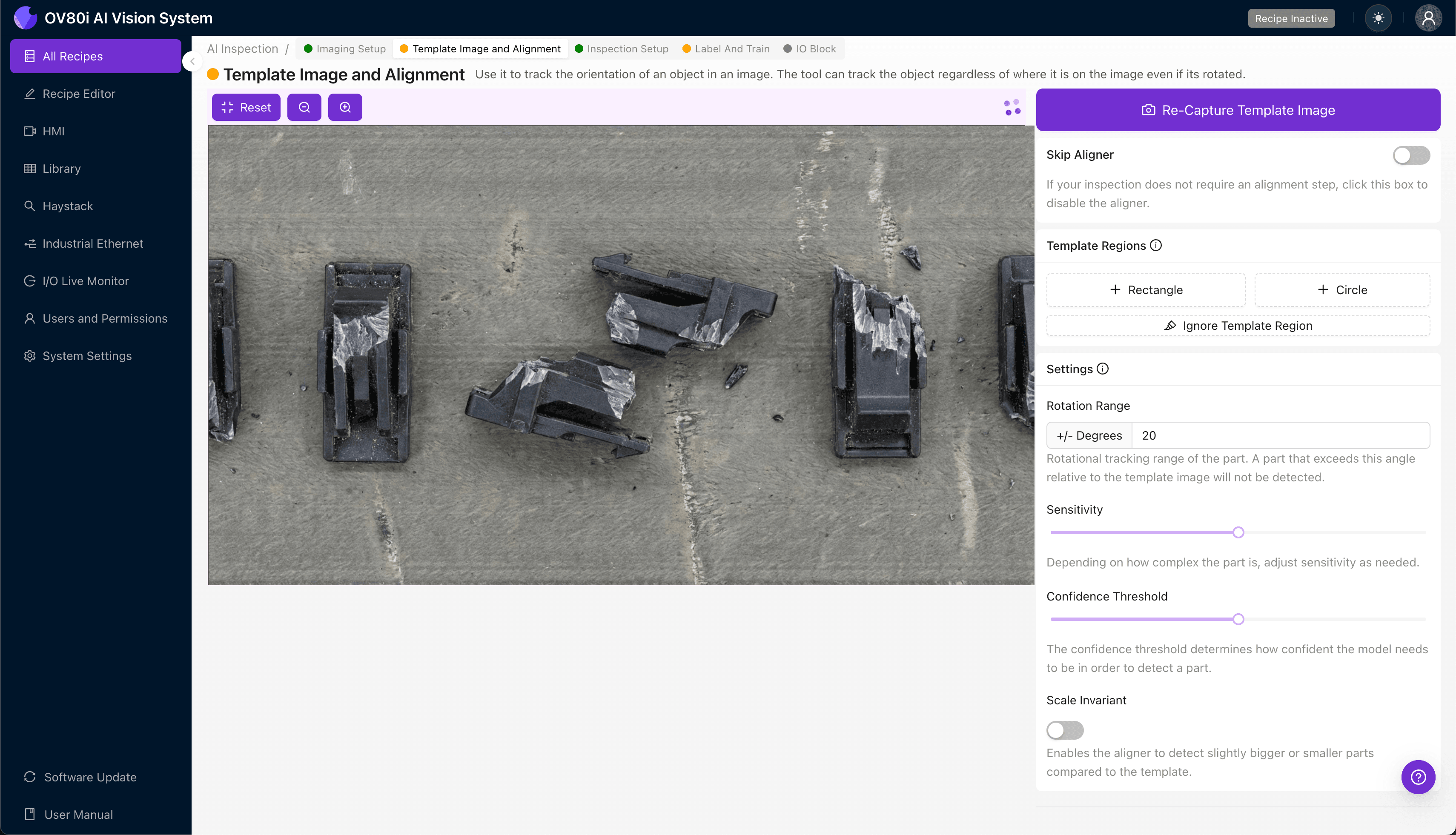1456x835 pixels.
Task: Click the Settings info icon
Action: [1103, 369]
